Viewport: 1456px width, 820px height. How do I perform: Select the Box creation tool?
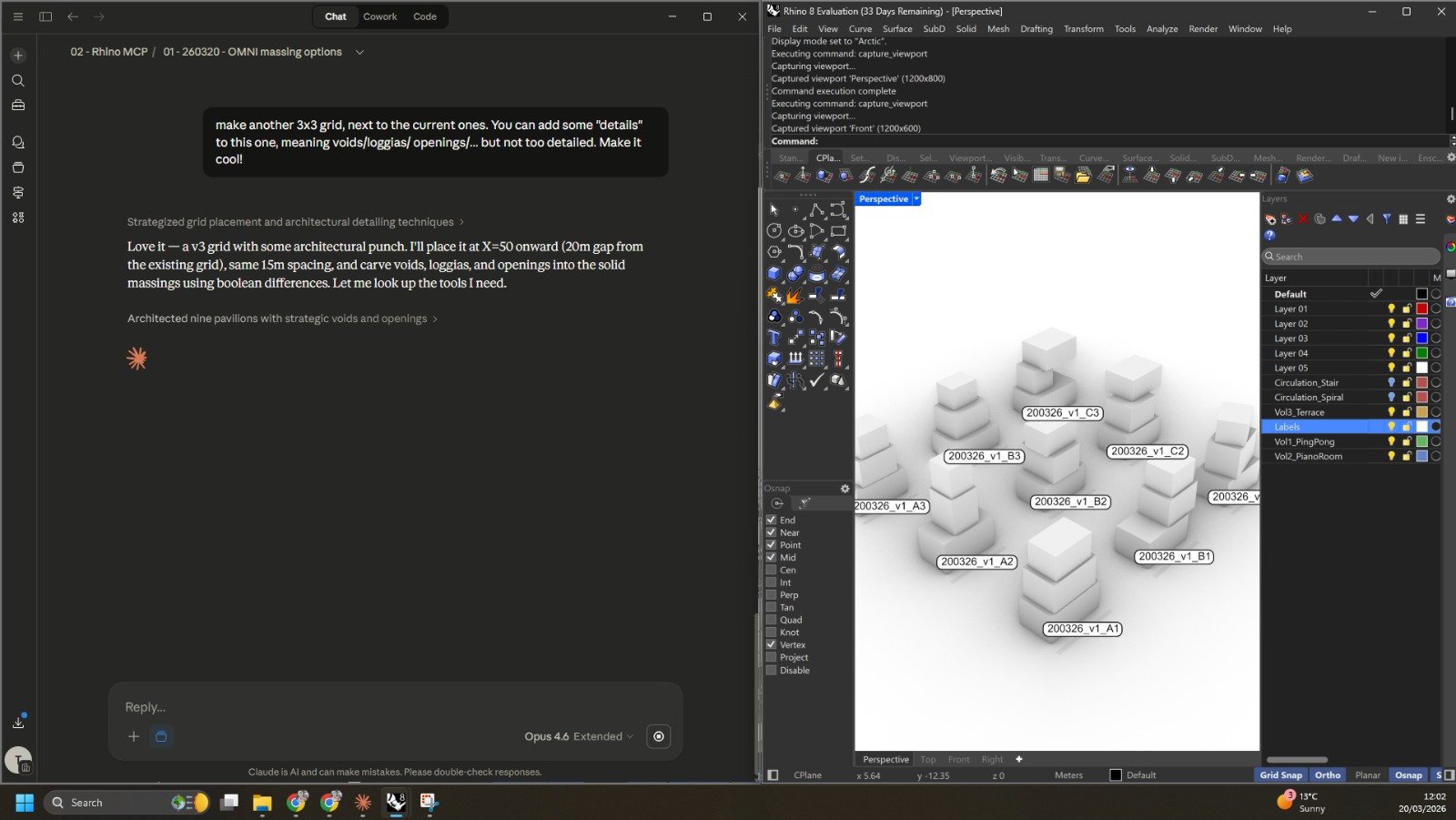[x=772, y=271]
